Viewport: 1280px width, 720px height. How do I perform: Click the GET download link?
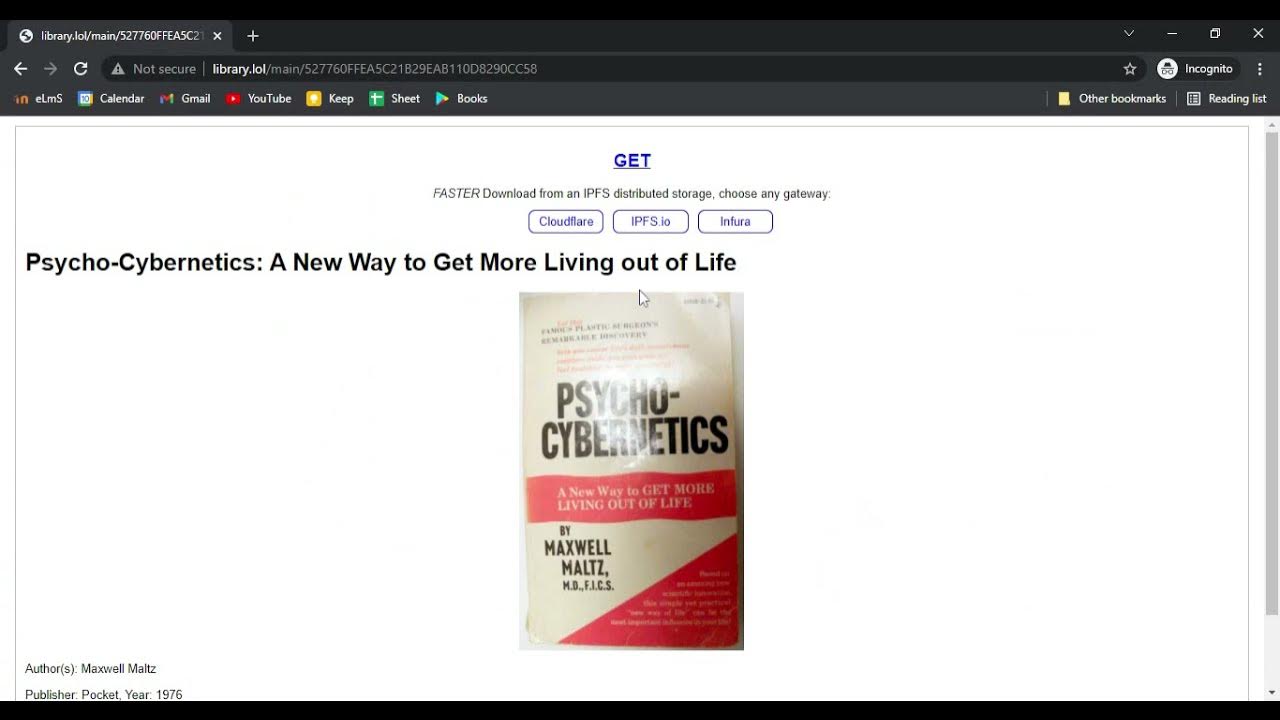[x=632, y=161]
